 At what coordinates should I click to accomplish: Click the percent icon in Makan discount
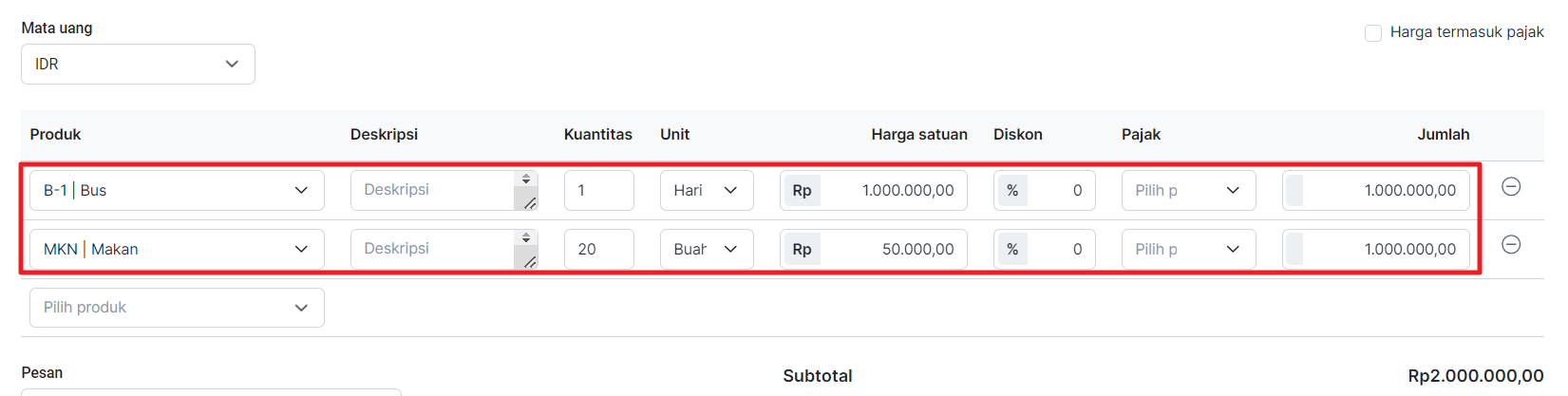click(1012, 249)
